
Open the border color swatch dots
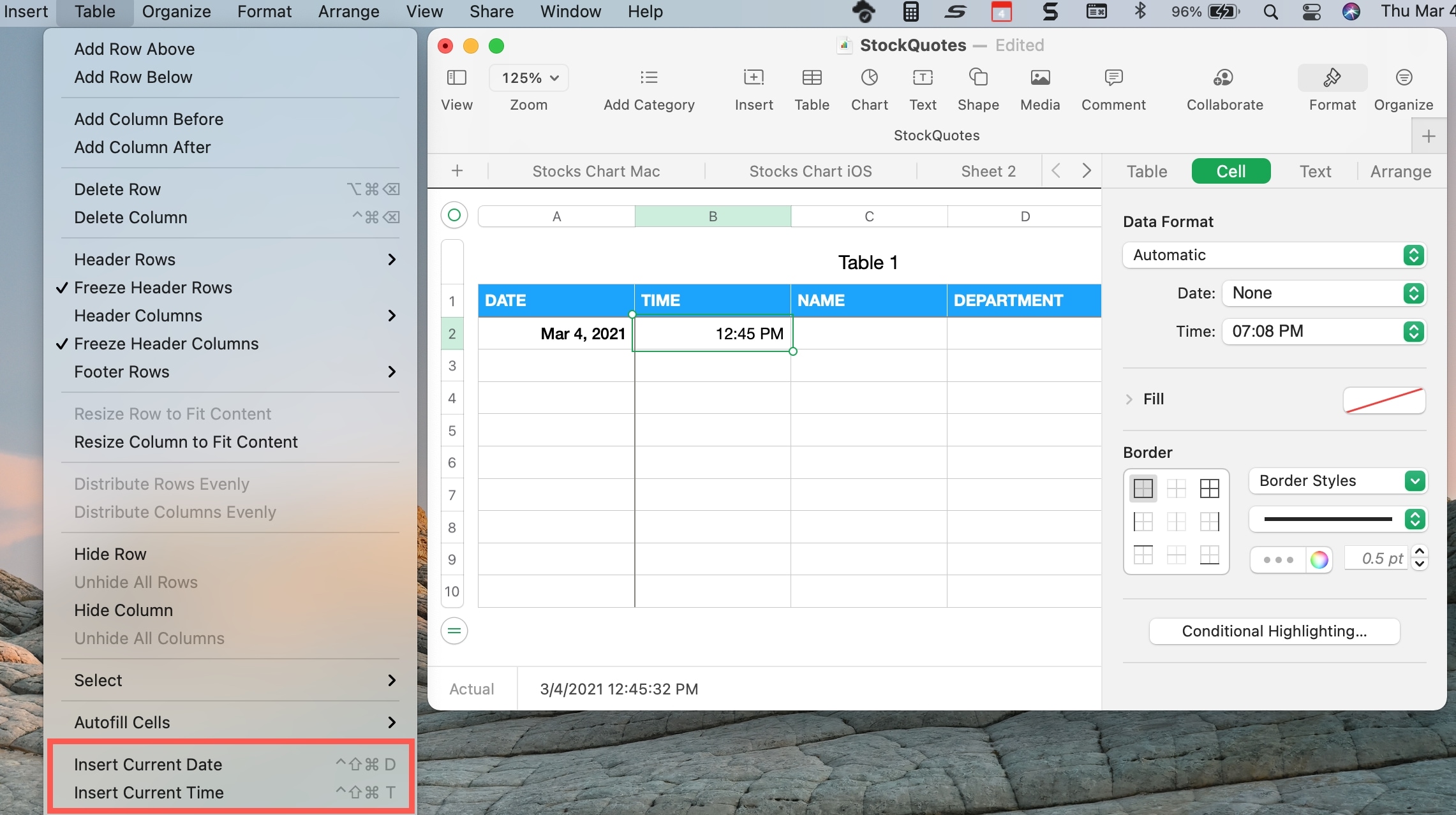[x=1278, y=560]
